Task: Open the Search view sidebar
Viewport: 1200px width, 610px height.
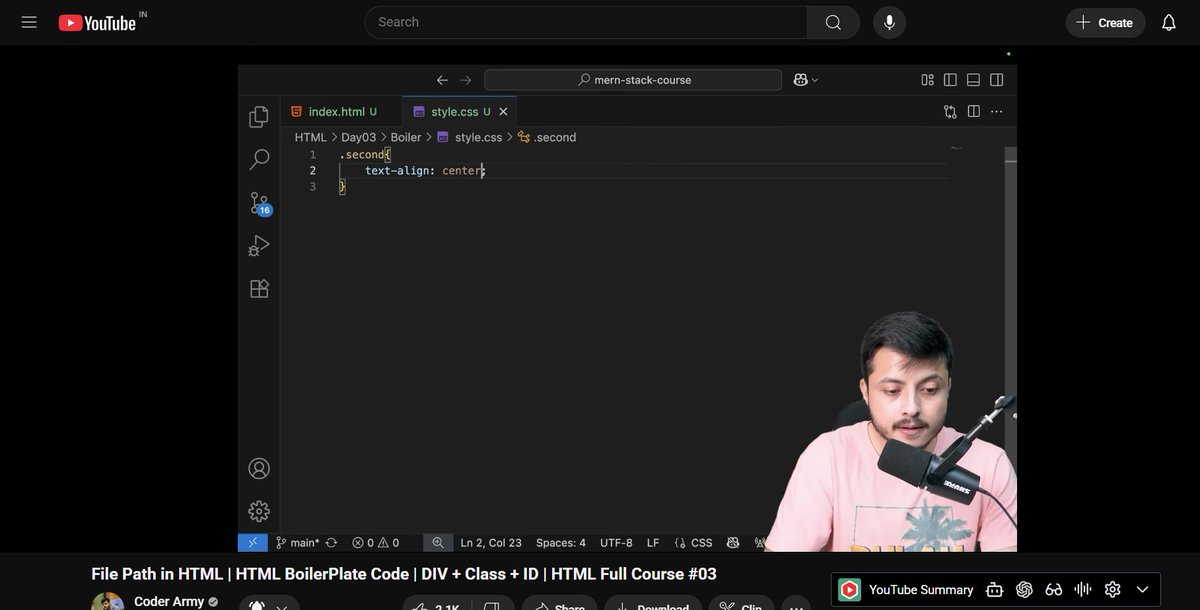Action: [x=259, y=159]
